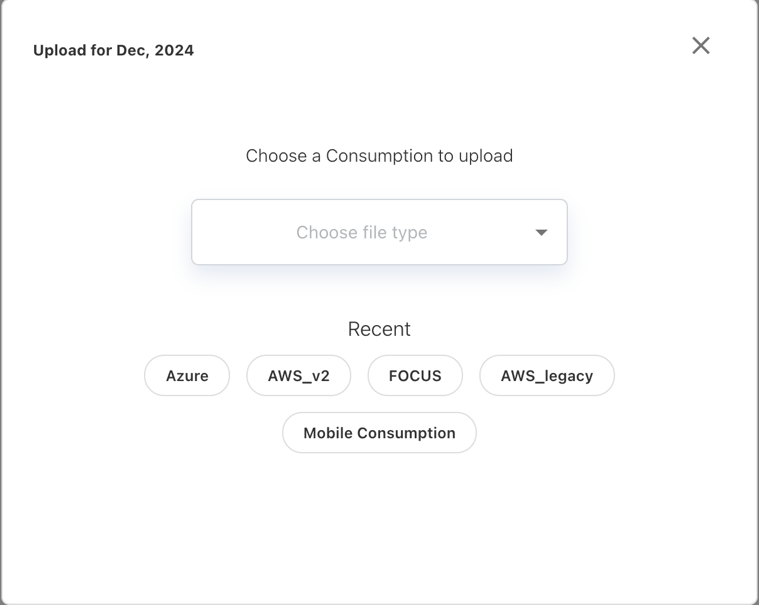This screenshot has width=759, height=605.
Task: Close the upload dialog with the X icon
Action: coord(701,45)
